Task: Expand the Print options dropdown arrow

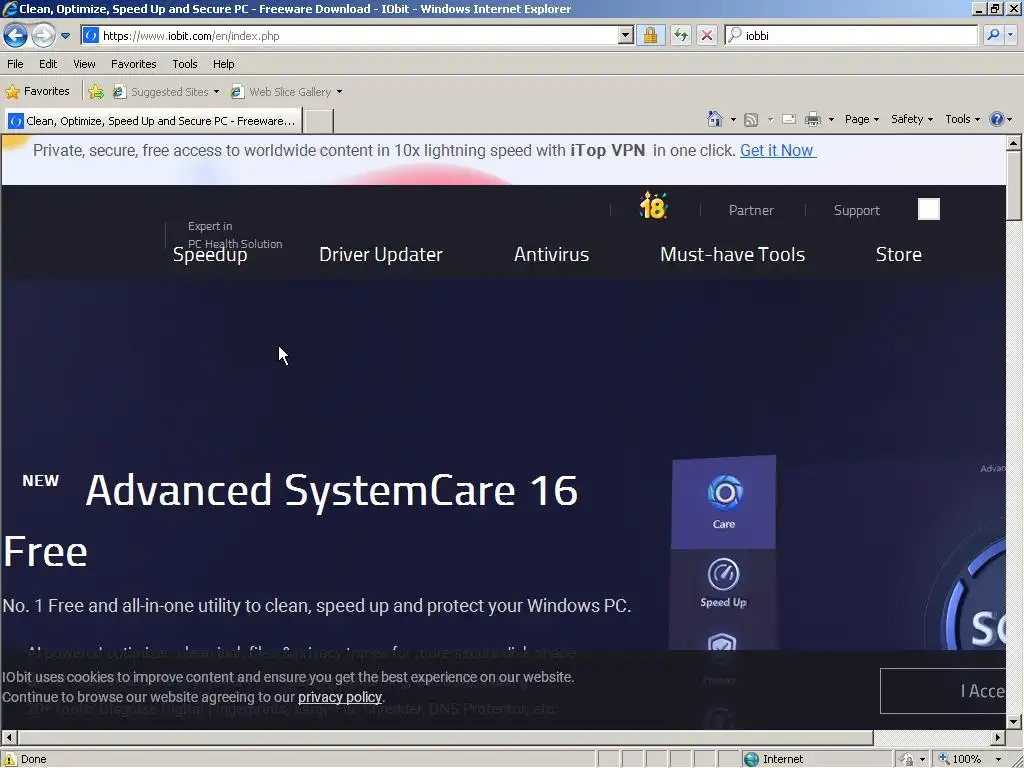Action: (x=831, y=120)
